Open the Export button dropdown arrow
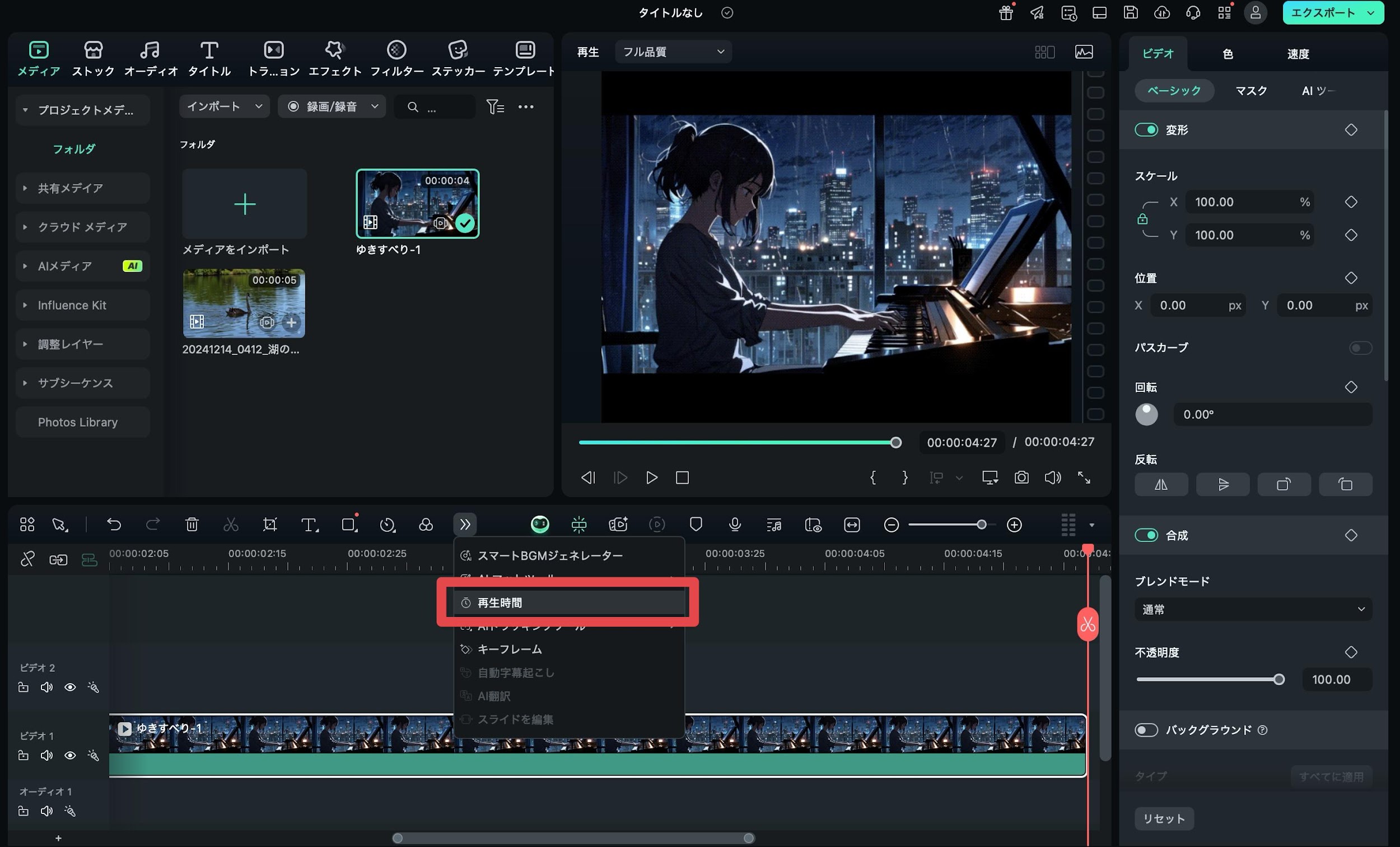Image resolution: width=1400 pixels, height=847 pixels. 1371,12
